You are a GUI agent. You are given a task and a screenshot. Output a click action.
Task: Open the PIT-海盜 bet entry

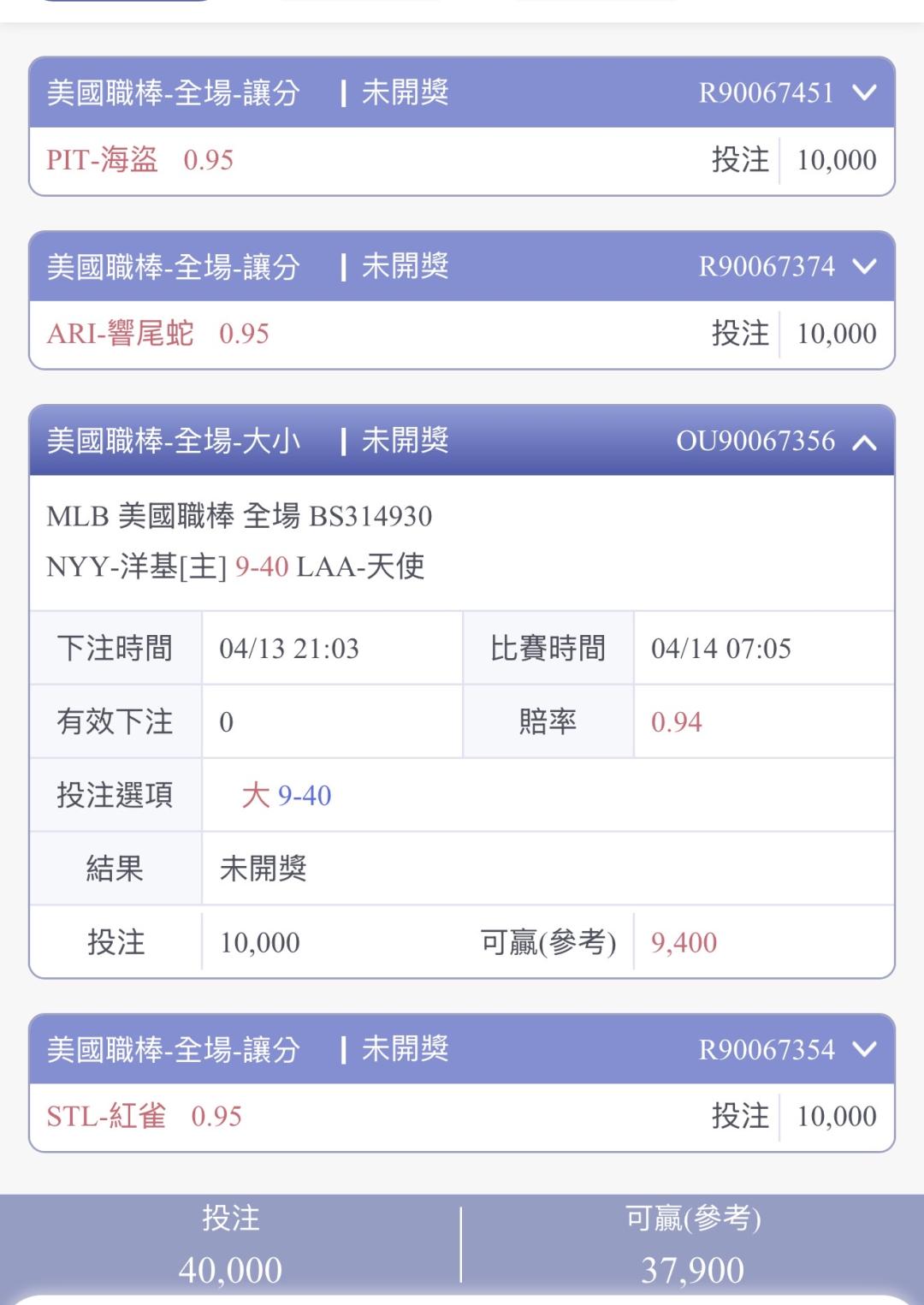[x=102, y=160]
